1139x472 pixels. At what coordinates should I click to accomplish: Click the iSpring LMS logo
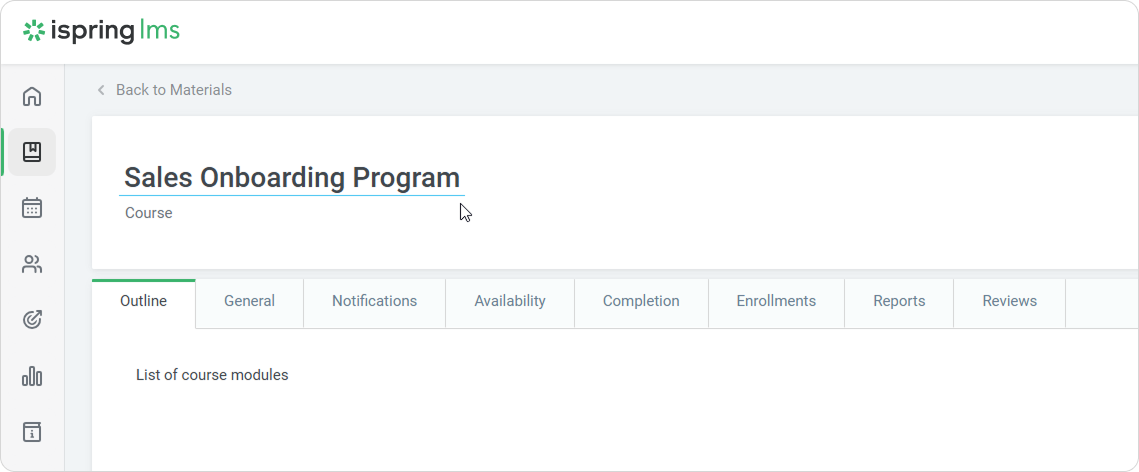pos(101,31)
